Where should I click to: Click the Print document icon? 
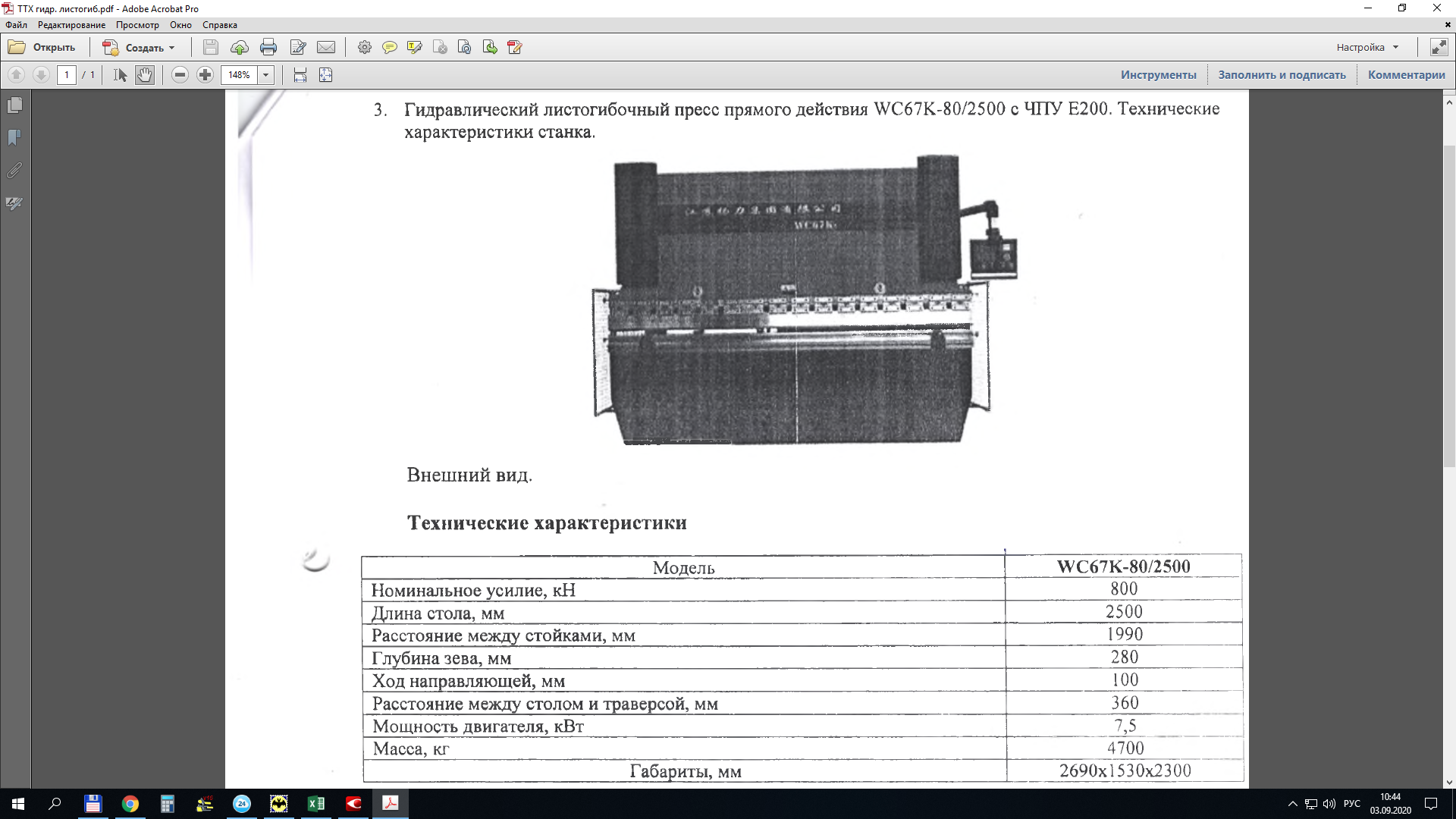click(x=268, y=47)
